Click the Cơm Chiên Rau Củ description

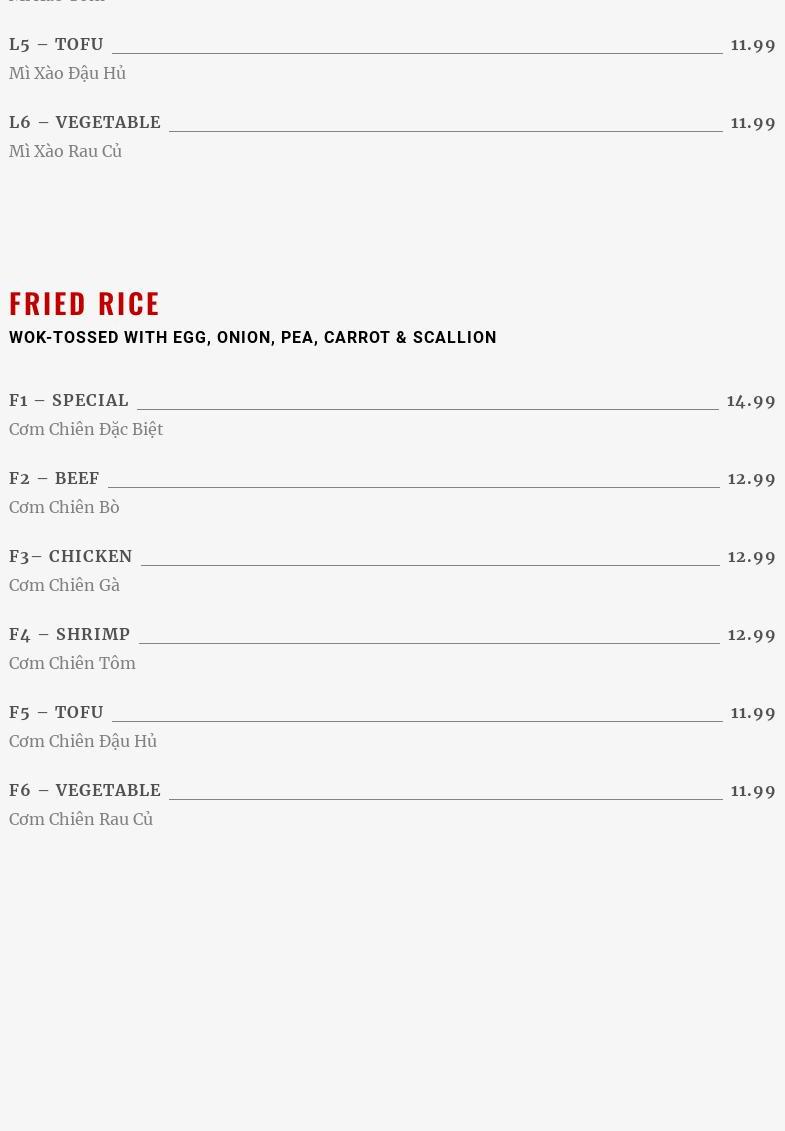point(81,820)
